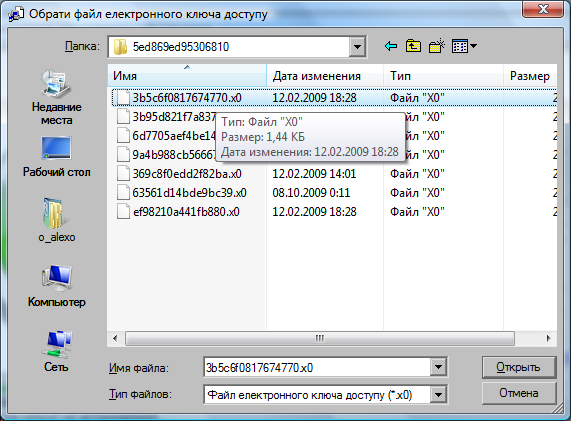Image resolution: width=571 pixels, height=421 pixels.
Task: Navigate up one folder level
Action: coord(413,46)
